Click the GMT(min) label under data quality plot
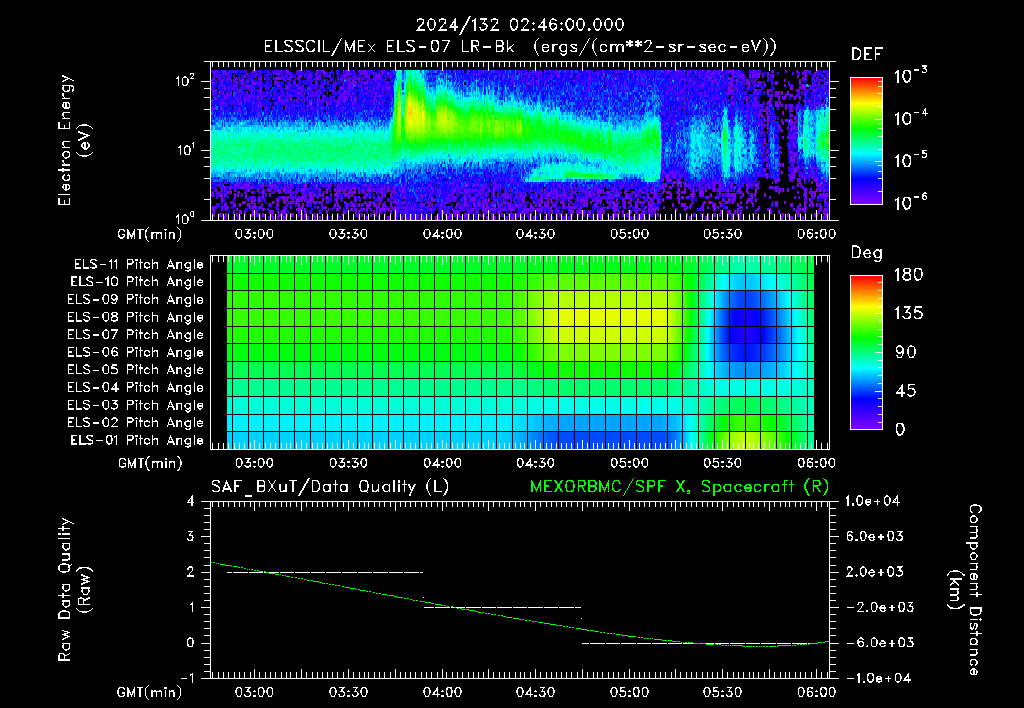 150,692
